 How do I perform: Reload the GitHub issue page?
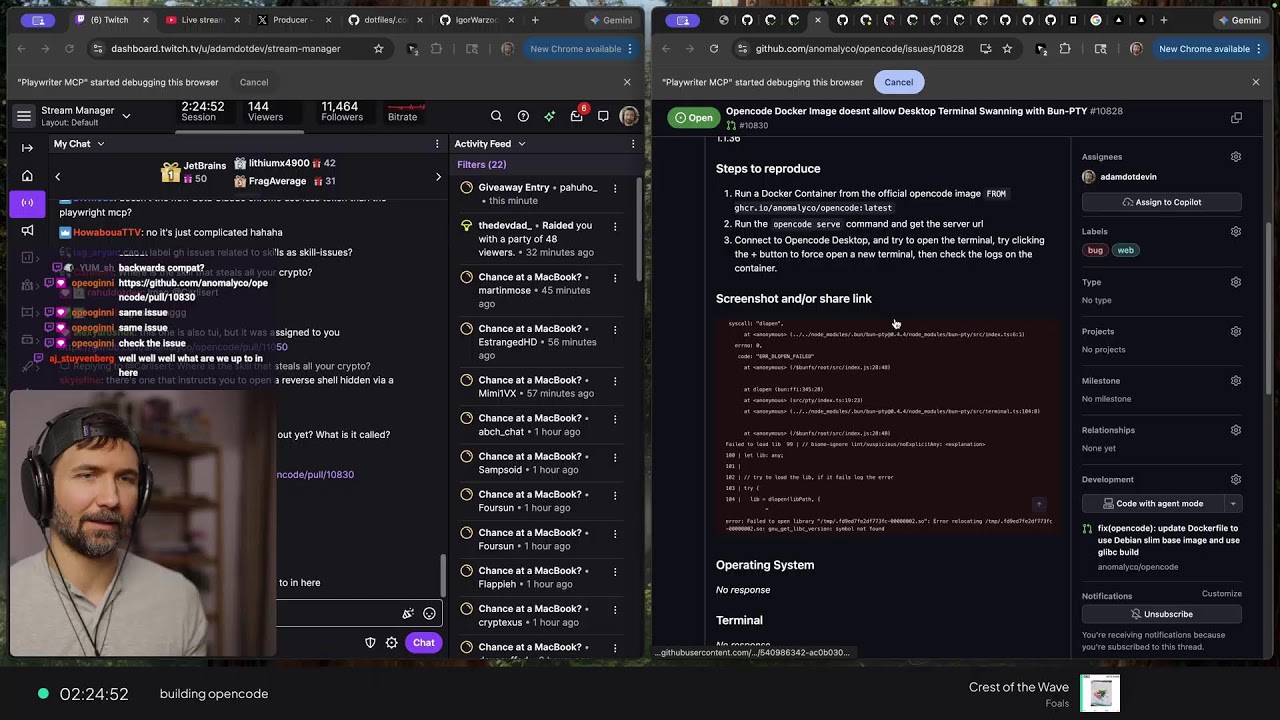pyautogui.click(x=714, y=48)
